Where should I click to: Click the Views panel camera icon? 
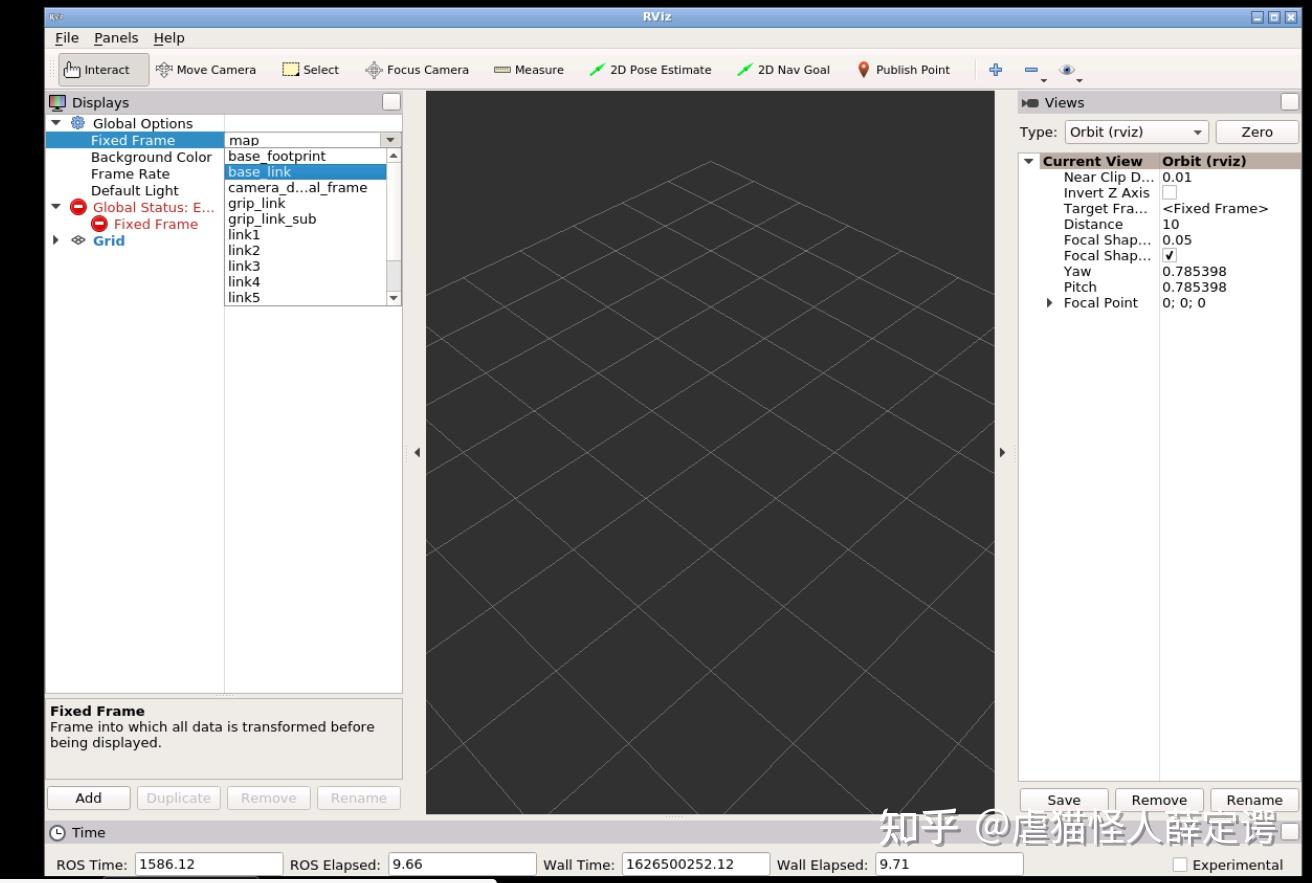(x=1030, y=102)
